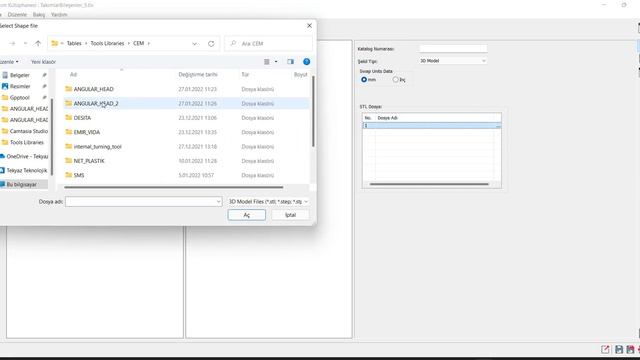
Task: Open Gpptool in the navigation pane
Action: pos(19,98)
